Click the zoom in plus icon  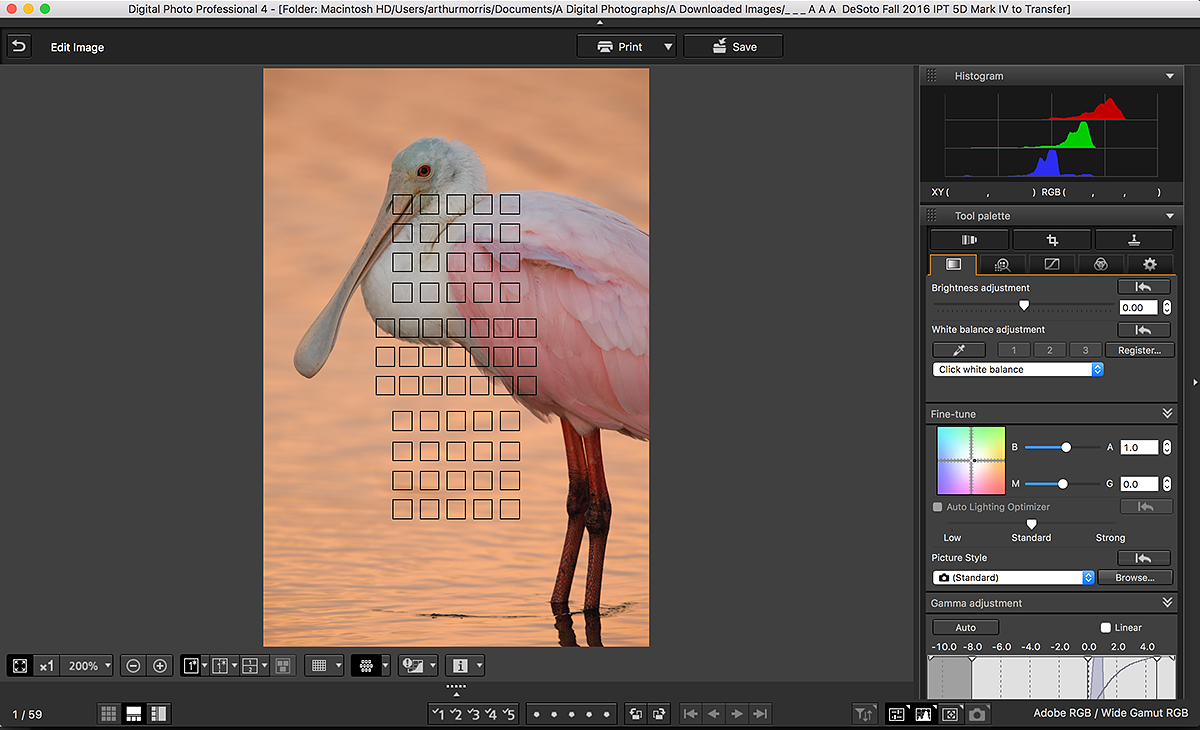(x=159, y=665)
